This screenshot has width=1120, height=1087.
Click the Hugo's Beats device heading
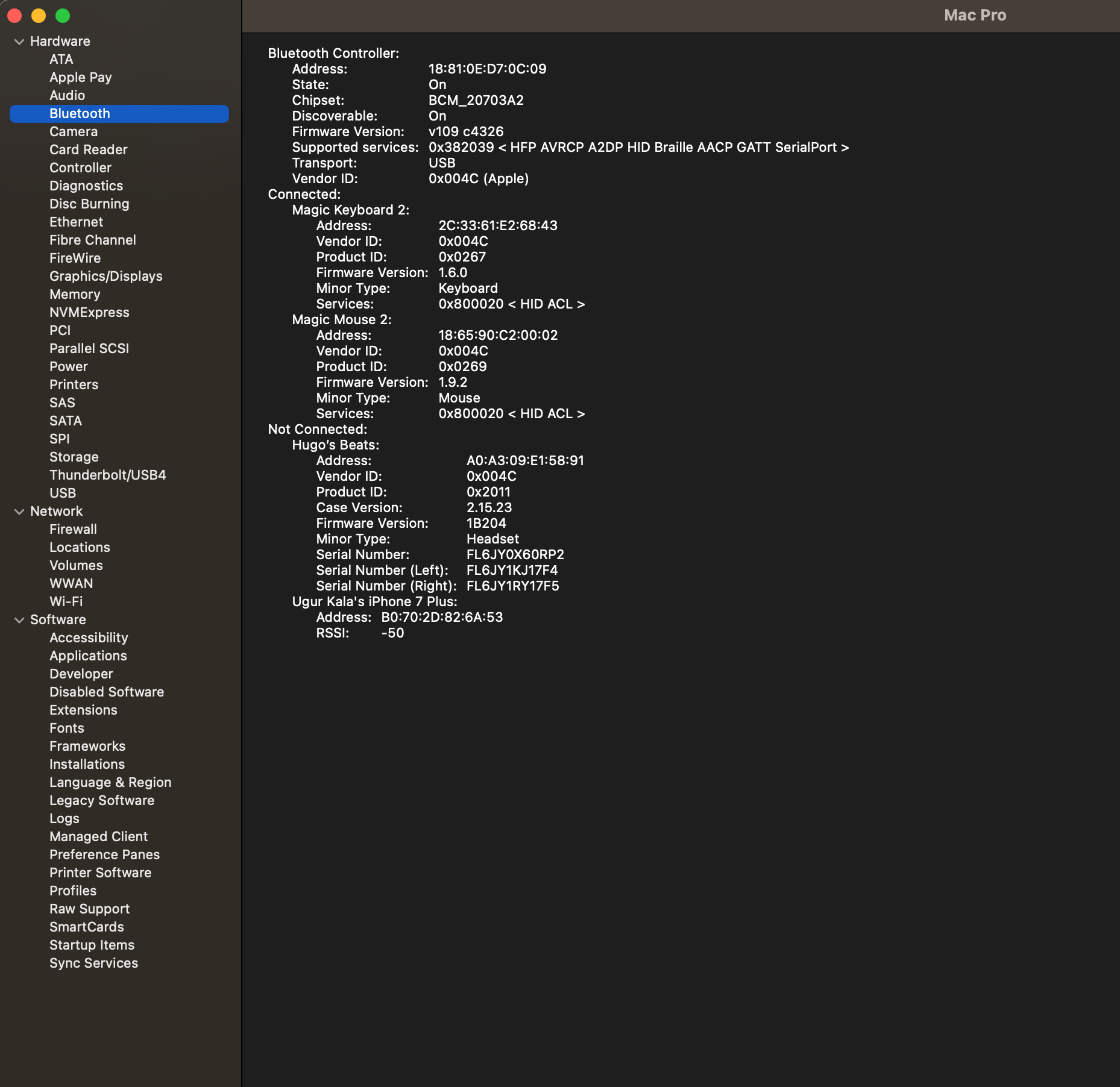point(336,445)
